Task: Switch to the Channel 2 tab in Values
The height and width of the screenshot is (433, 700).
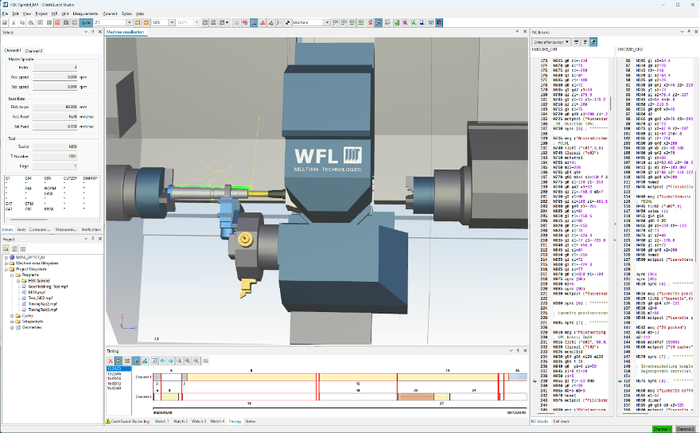Action: (x=34, y=50)
